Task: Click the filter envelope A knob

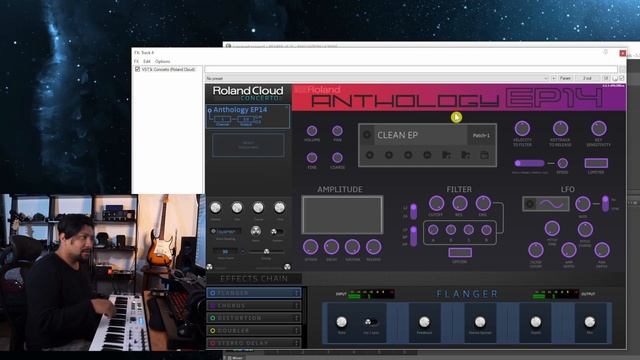Action: pos(433,230)
